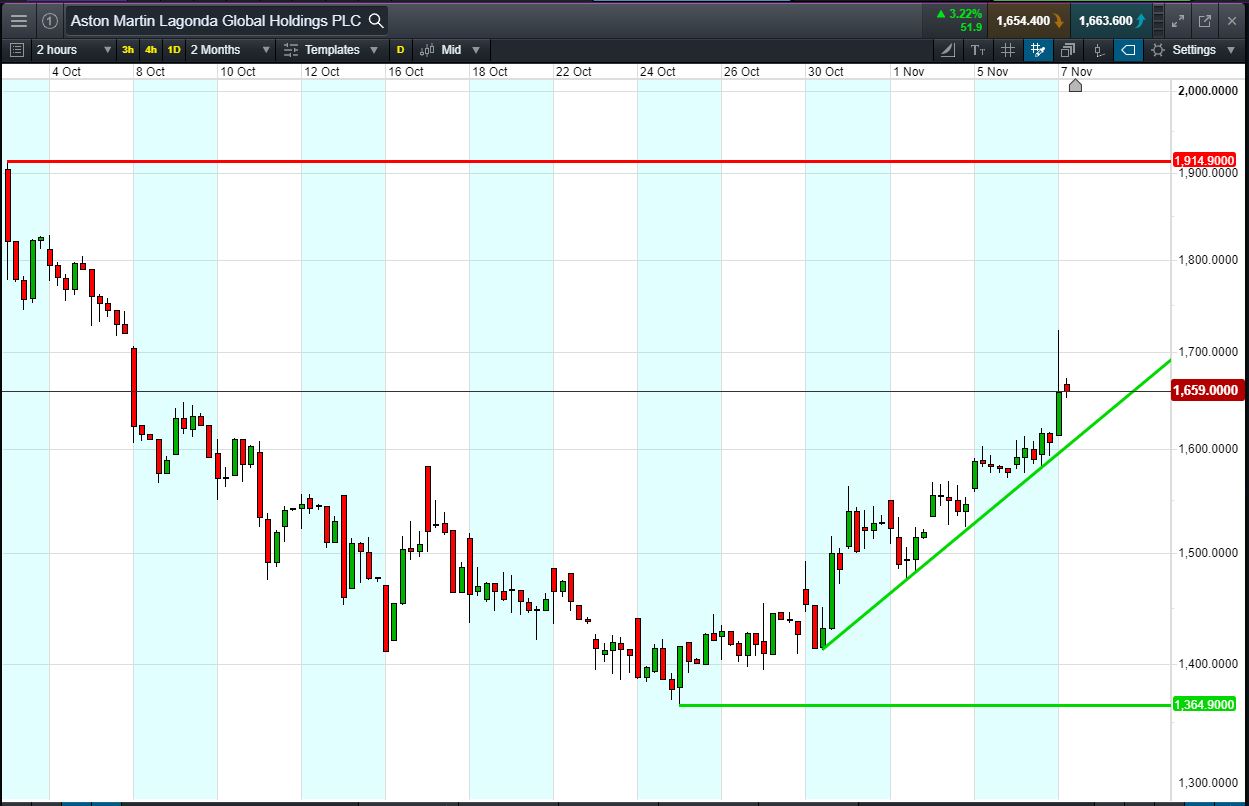
Task: Click the 4 Oct date label
Action: pos(66,71)
